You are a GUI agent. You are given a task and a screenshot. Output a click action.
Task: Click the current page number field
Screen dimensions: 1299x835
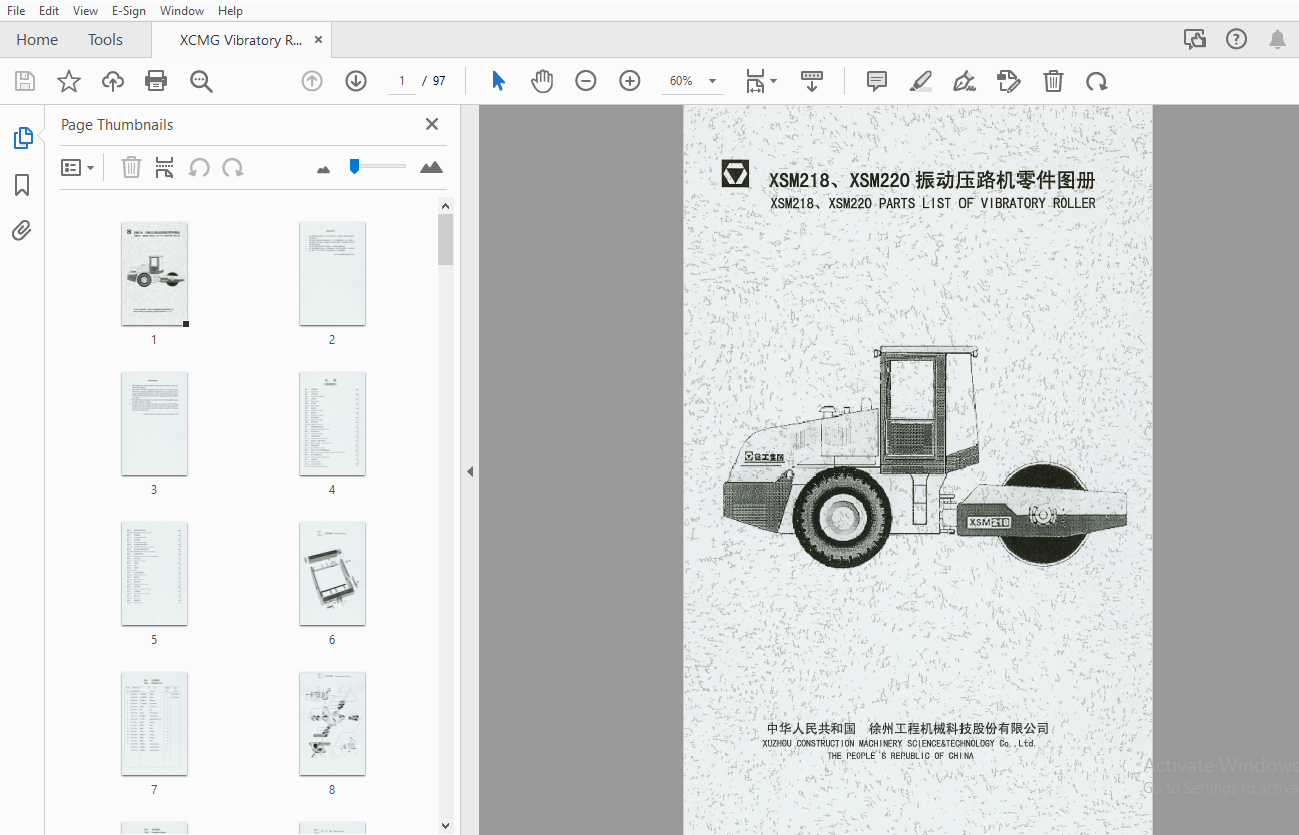[x=402, y=81]
